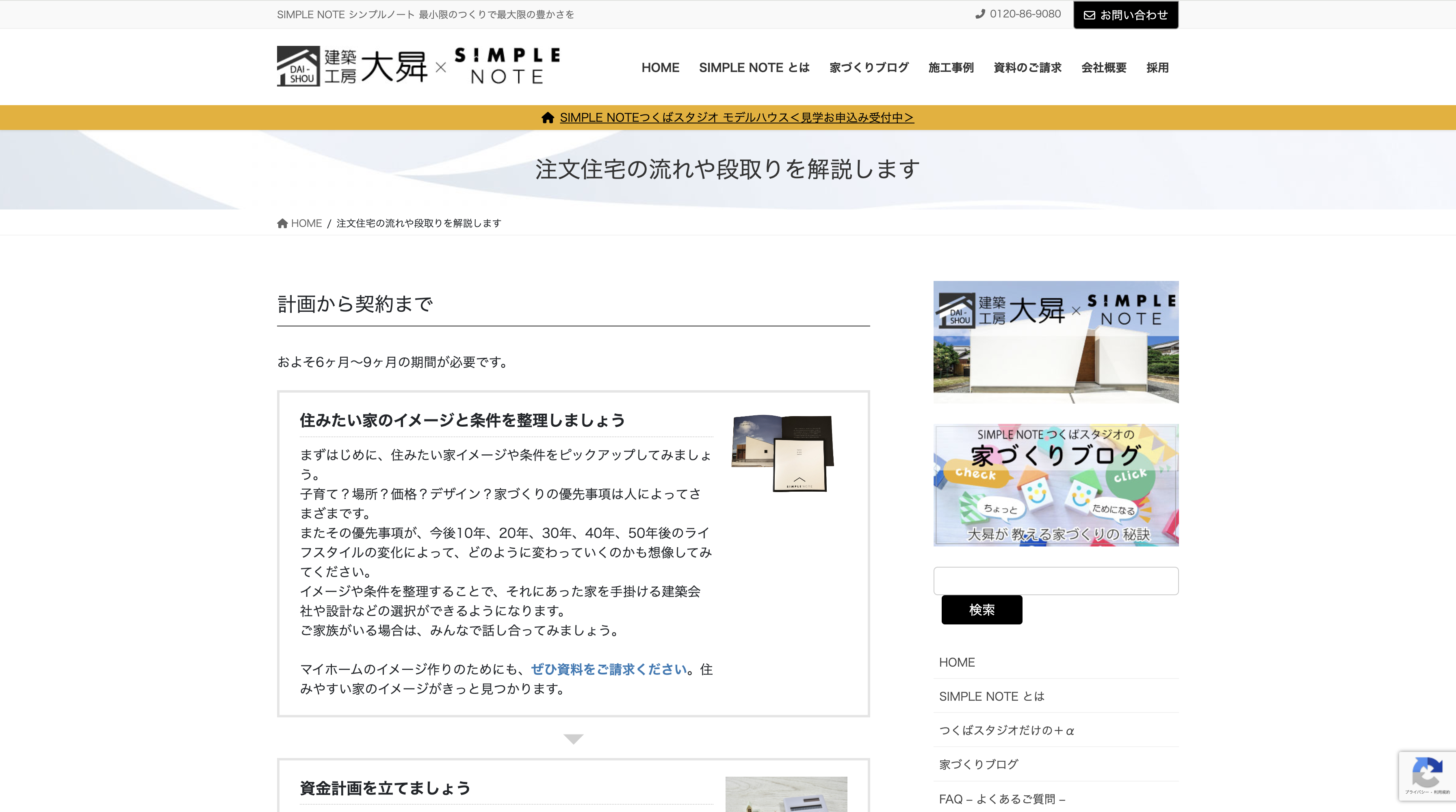
Task: Open SIMPLE NOTE とは in the top navigation
Action: (754, 68)
